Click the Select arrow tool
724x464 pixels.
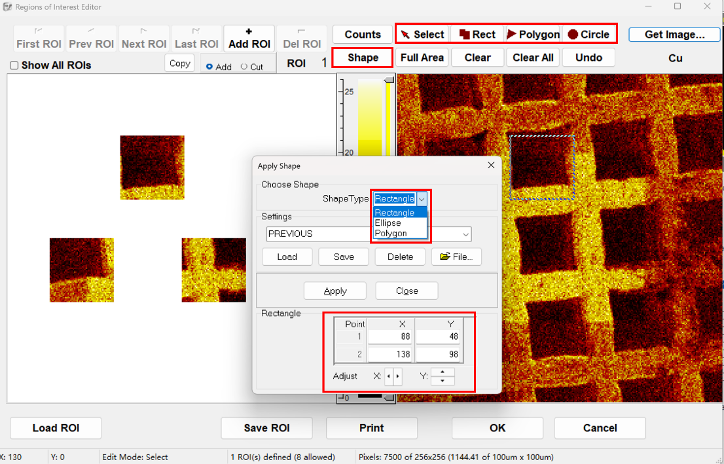coord(422,34)
